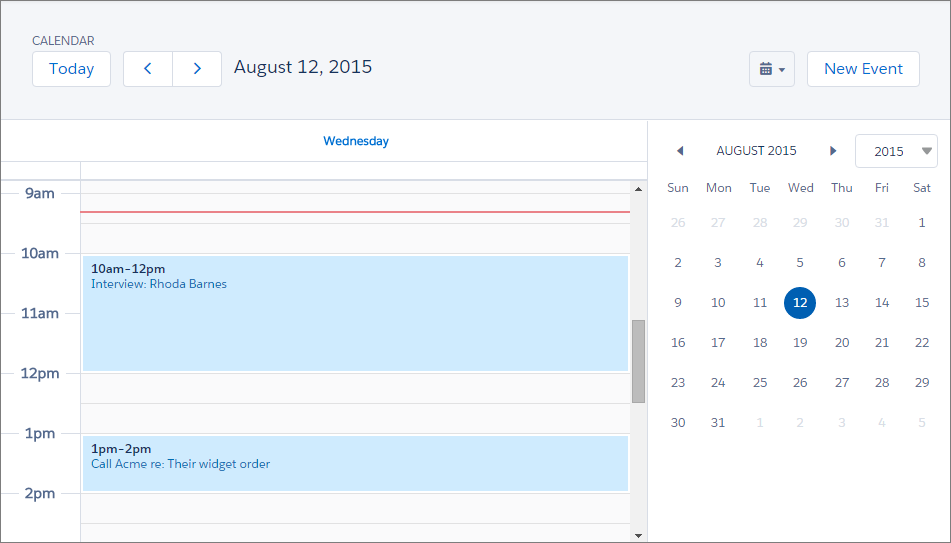
Task: Click the 12pm time label
Action: [39, 373]
